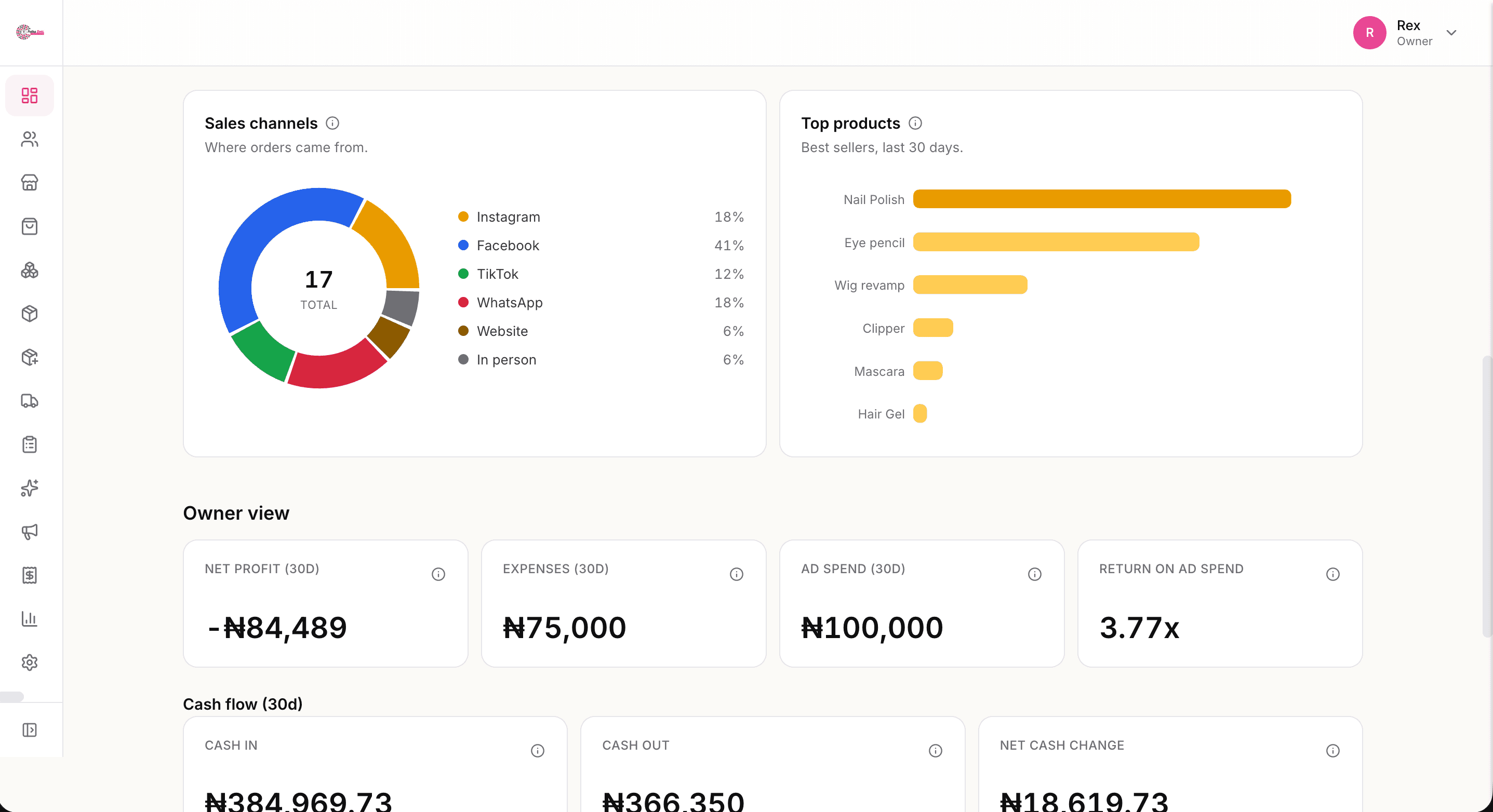The image size is (1493, 812).
Task: Click the pink R user avatar
Action: coord(1369,32)
